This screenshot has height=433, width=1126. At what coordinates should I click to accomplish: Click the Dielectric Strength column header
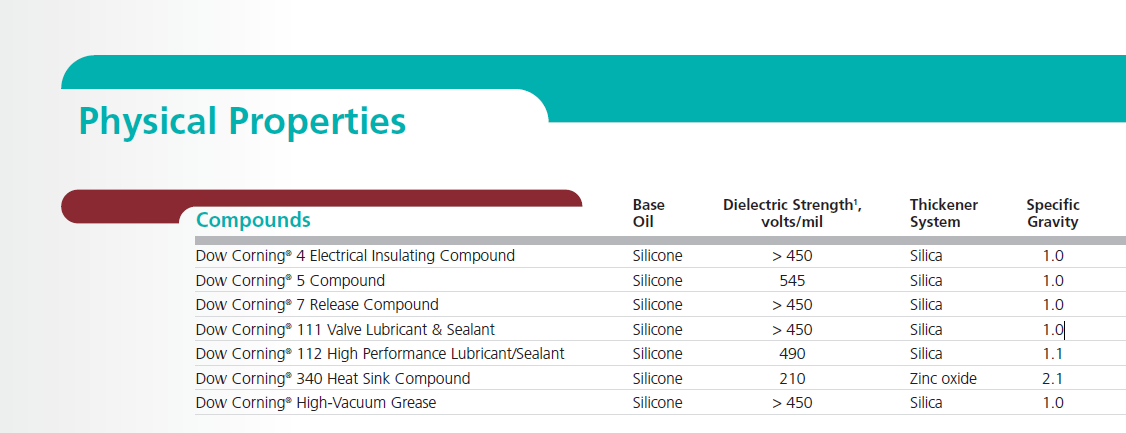(x=792, y=213)
